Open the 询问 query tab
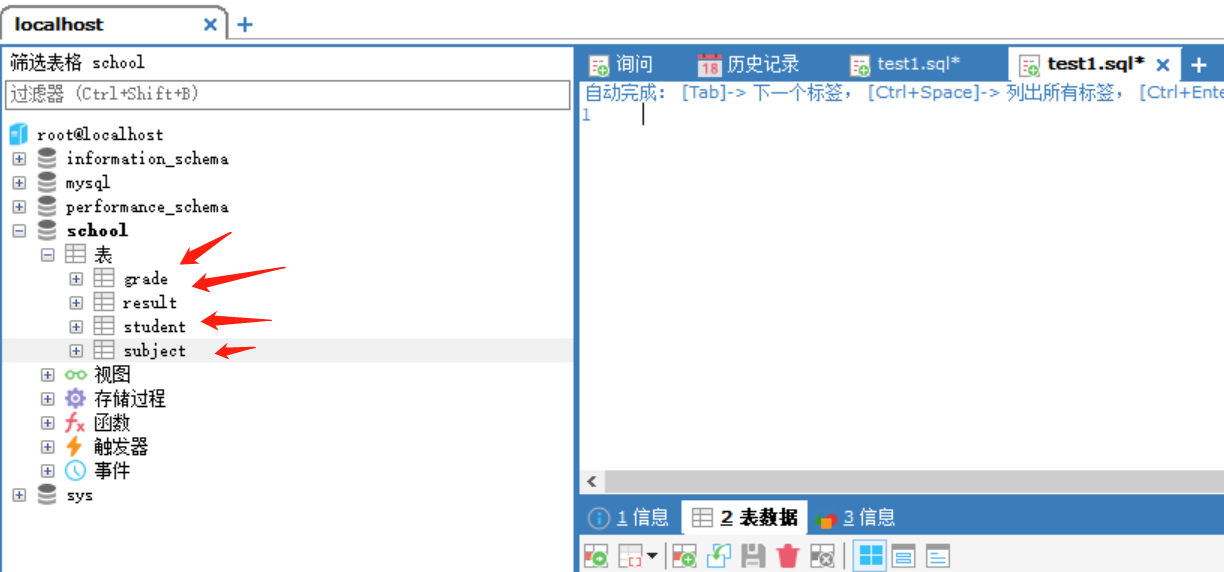1224x572 pixels. [x=622, y=64]
